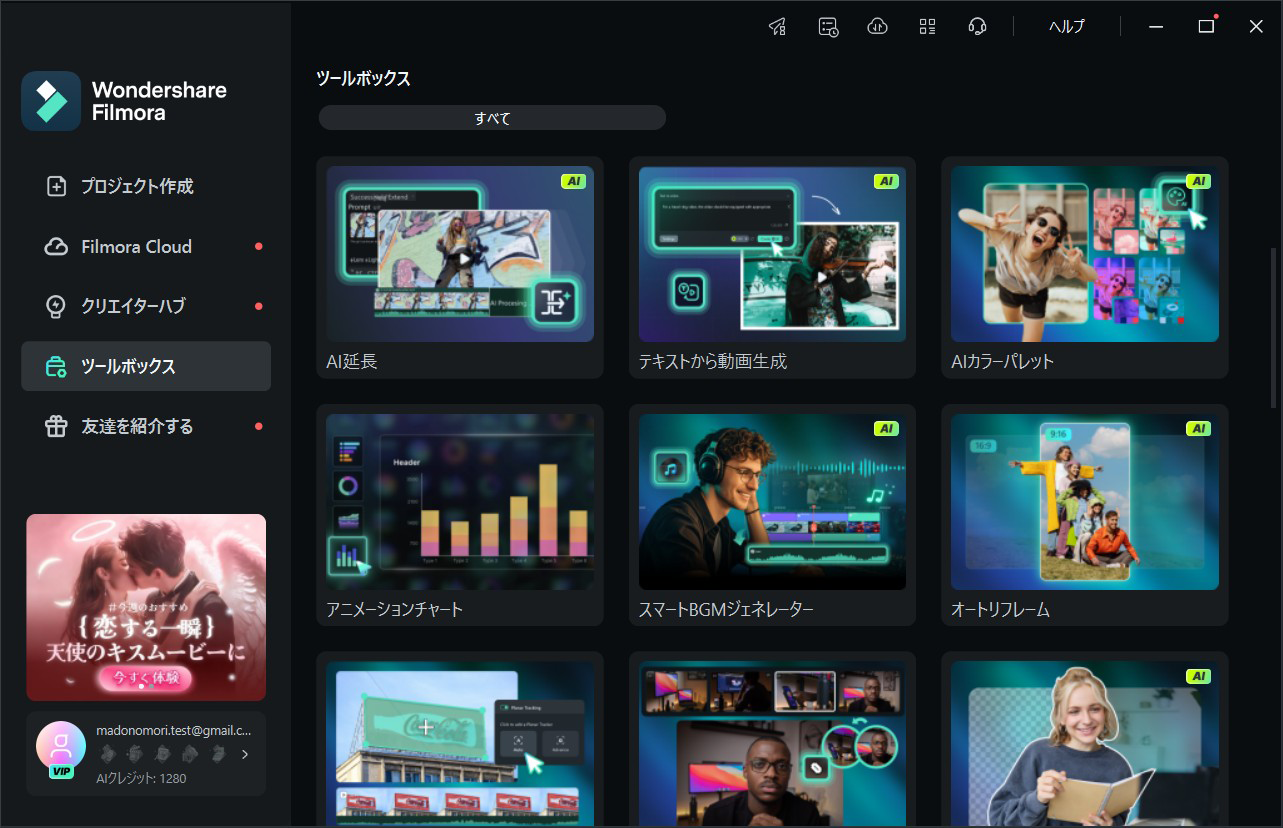This screenshot has height=828, width=1283.
Task: Click the クリエイターハブ lightbulb icon
Action: (x=56, y=306)
